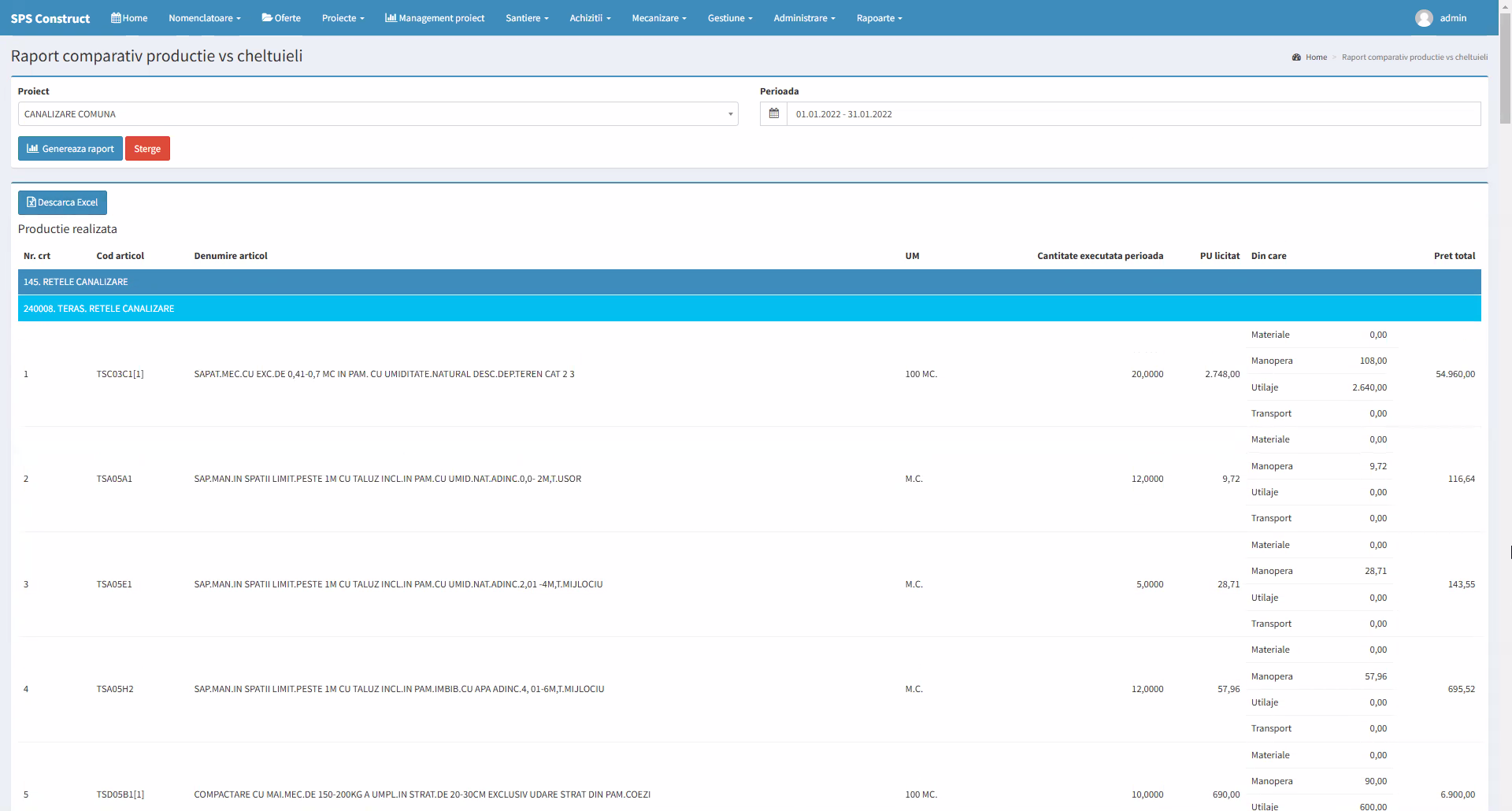Click the admin user avatar icon
Viewport: 1512px width, 811px height.
tap(1423, 18)
